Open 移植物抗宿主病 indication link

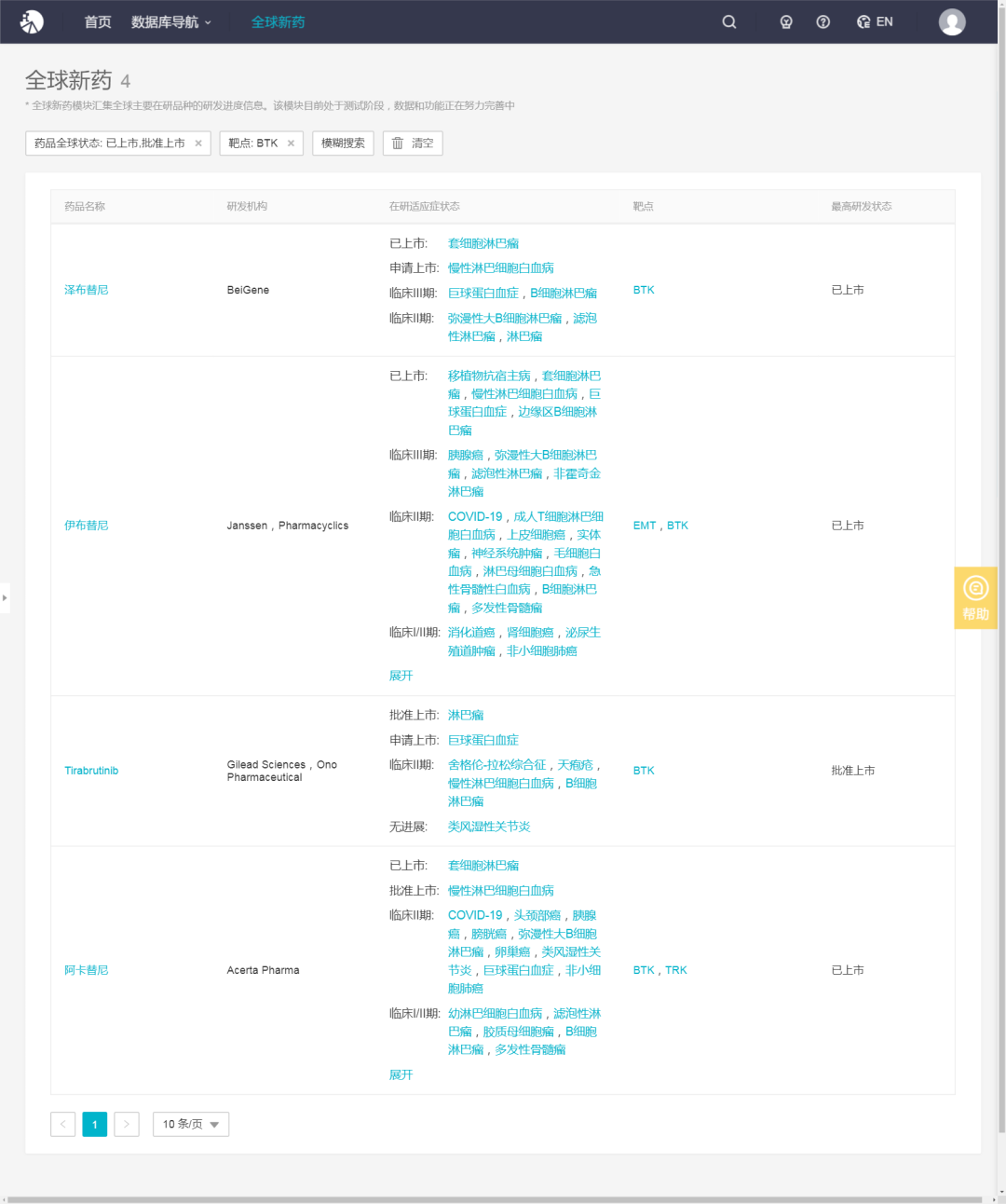[x=489, y=376]
